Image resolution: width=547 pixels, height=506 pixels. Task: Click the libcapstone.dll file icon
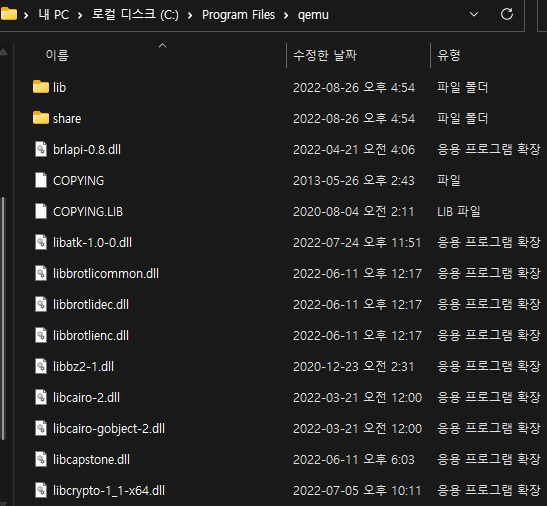[41, 459]
